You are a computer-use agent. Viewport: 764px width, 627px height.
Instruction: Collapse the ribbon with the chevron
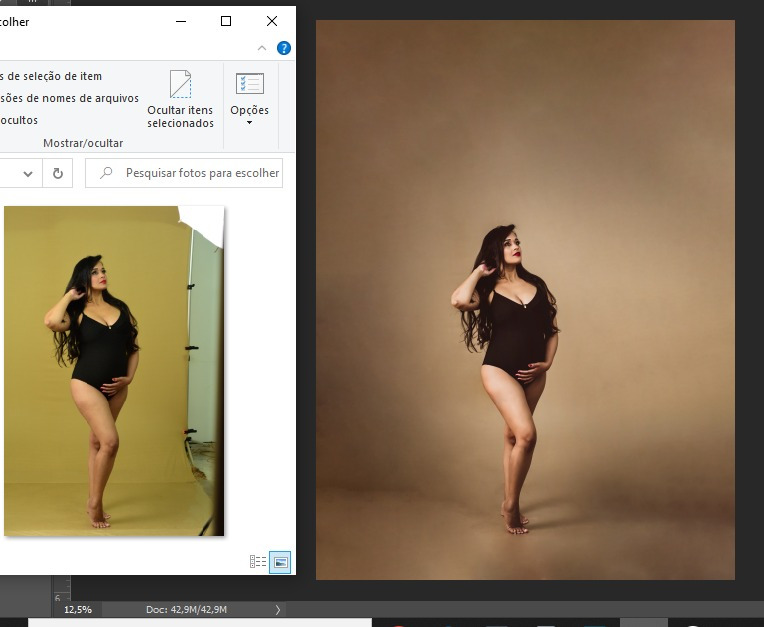tap(262, 48)
